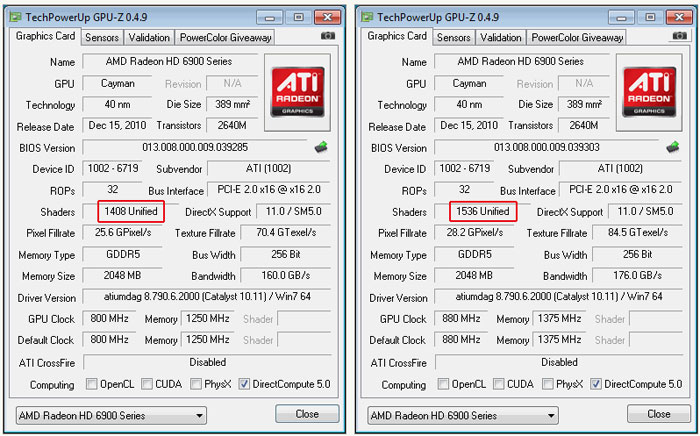
Task: Click Device ID 1002 - 6719 in left window
Action: coord(112,169)
